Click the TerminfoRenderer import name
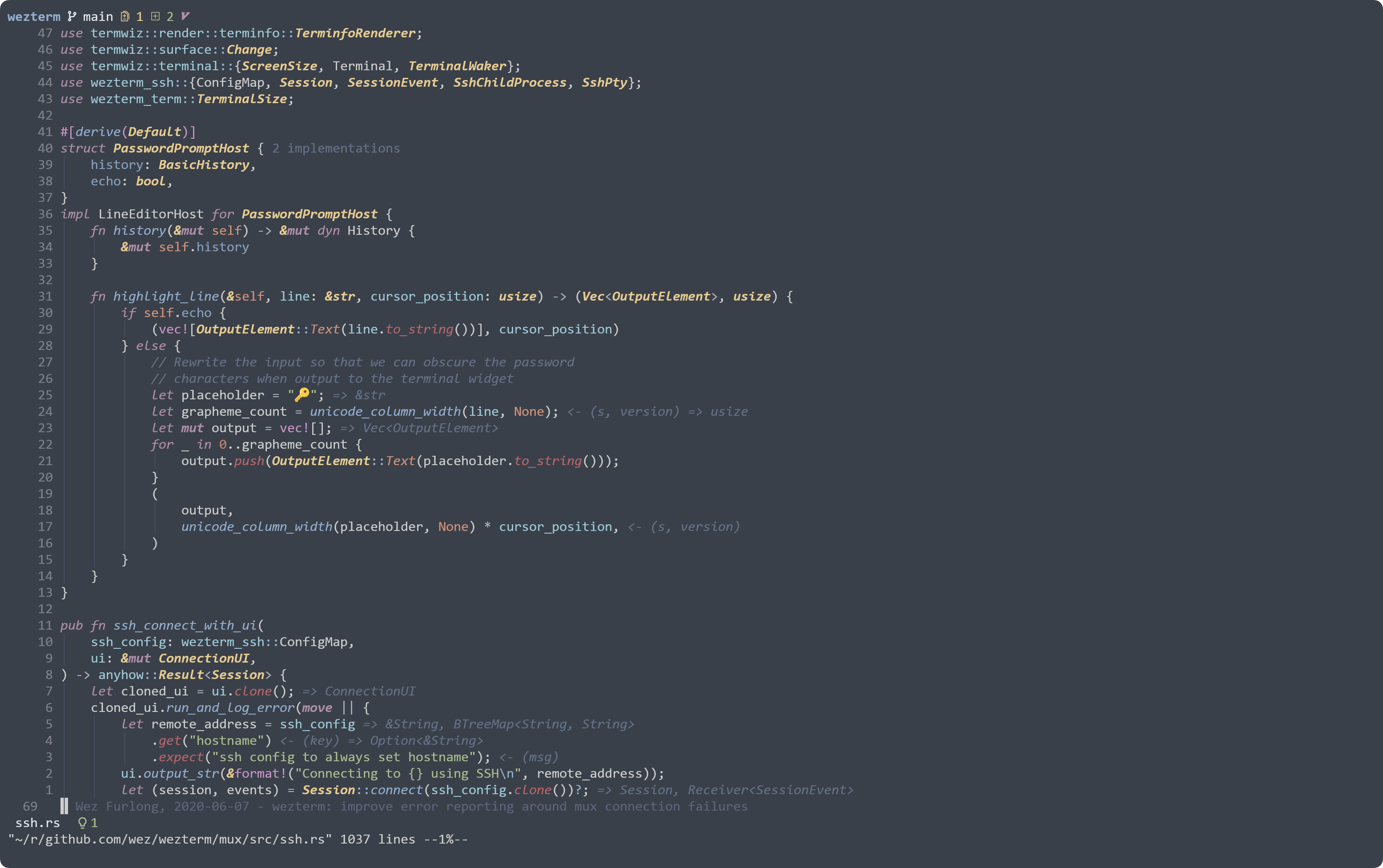The height and width of the screenshot is (868, 1383). 355,33
